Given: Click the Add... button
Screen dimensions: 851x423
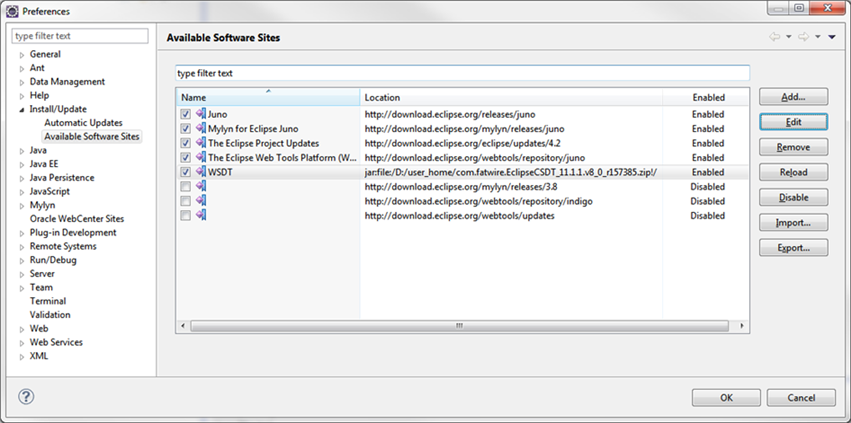Looking at the screenshot, I should [x=793, y=97].
